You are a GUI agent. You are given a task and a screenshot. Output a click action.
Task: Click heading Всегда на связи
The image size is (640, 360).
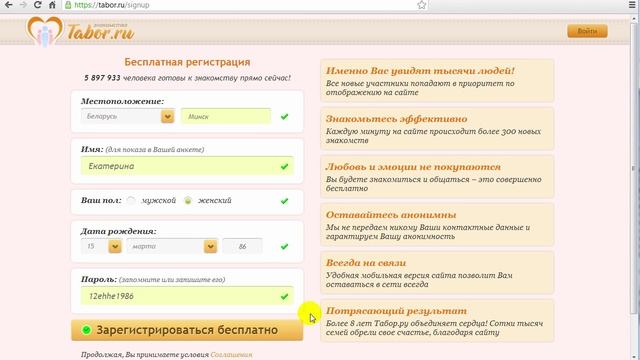click(366, 263)
